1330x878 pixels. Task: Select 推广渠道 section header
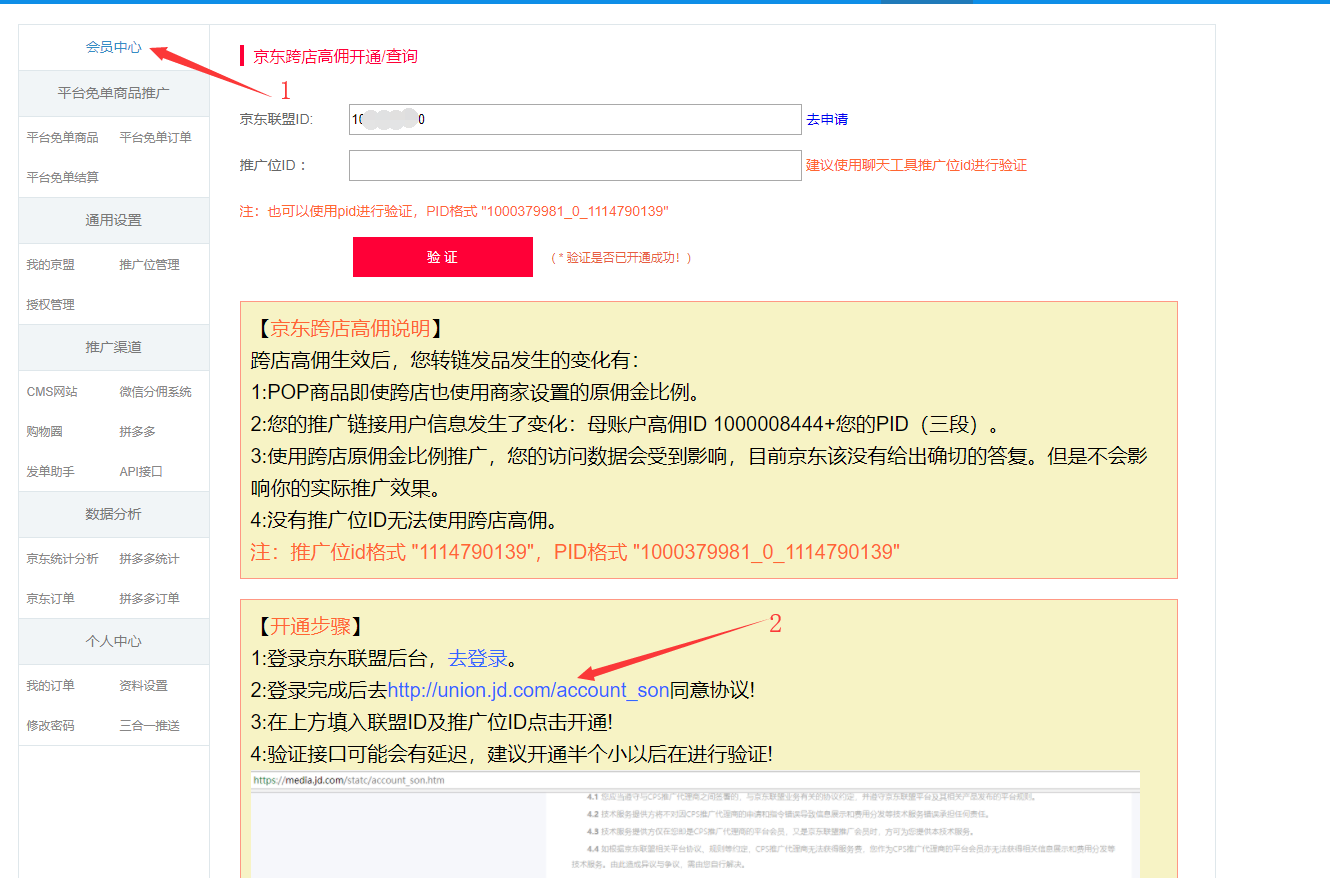pos(113,347)
